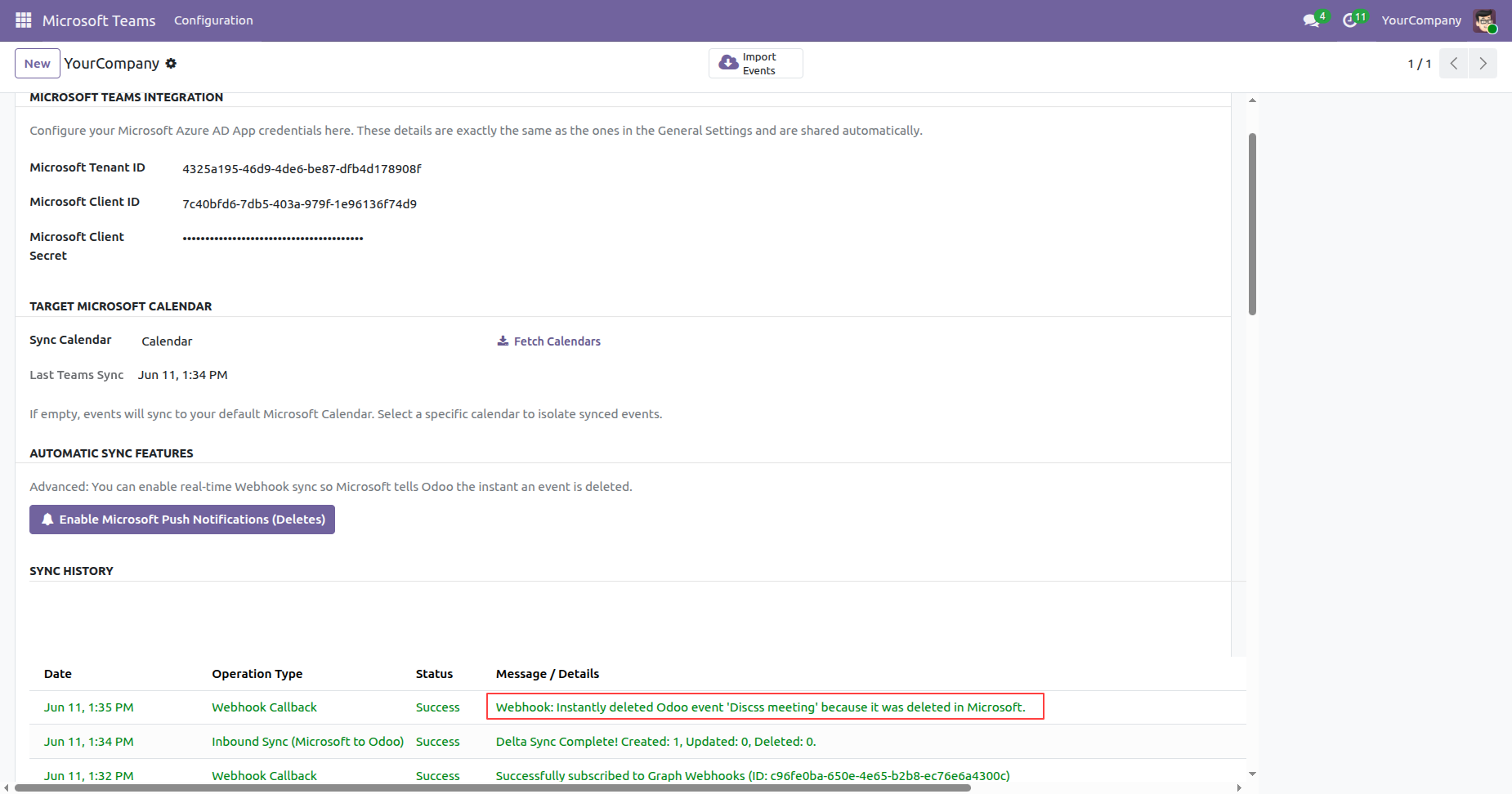1512x794 pixels.
Task: Open the apps grid home menu
Action: coord(24,20)
